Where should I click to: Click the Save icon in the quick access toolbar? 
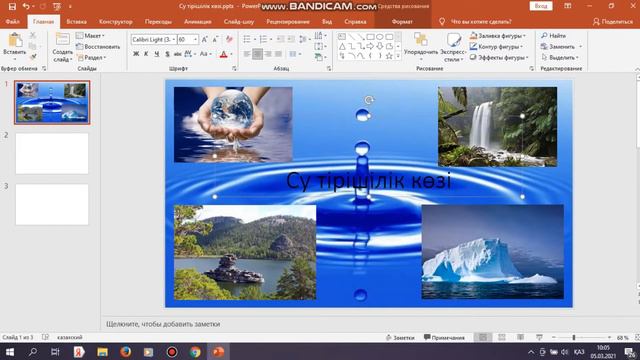(x=12, y=6)
